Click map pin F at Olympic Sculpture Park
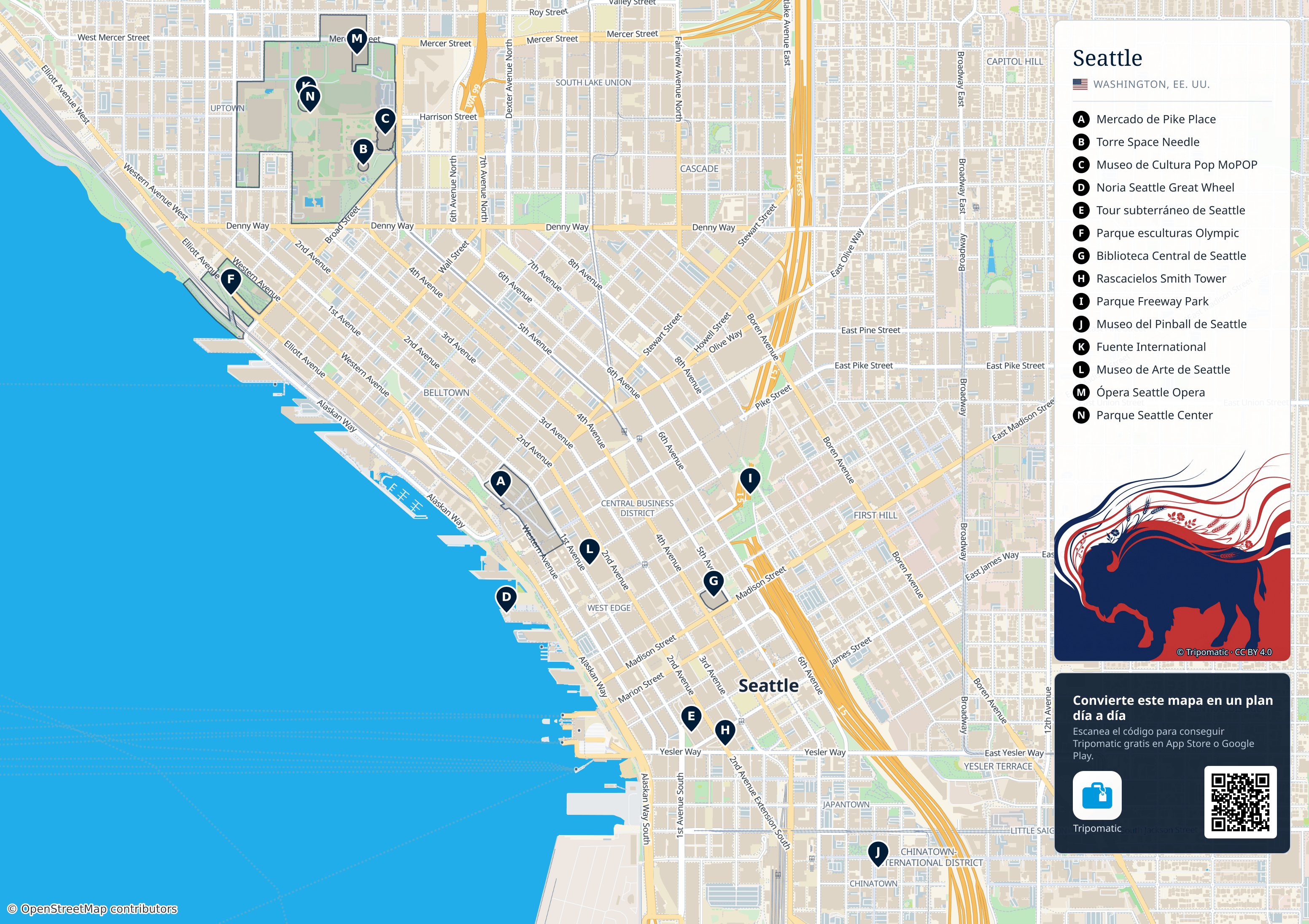The image size is (1309, 924). click(x=231, y=282)
